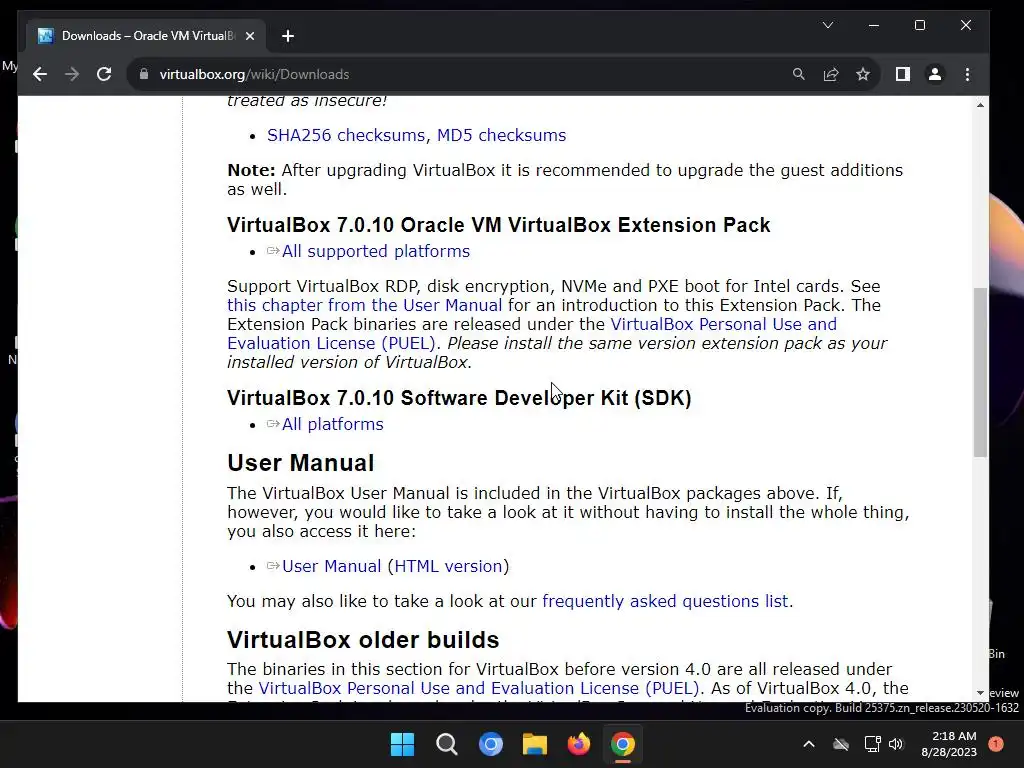Open the notification badge in tray
Image resolution: width=1024 pixels, height=768 pixels.
[996, 744]
